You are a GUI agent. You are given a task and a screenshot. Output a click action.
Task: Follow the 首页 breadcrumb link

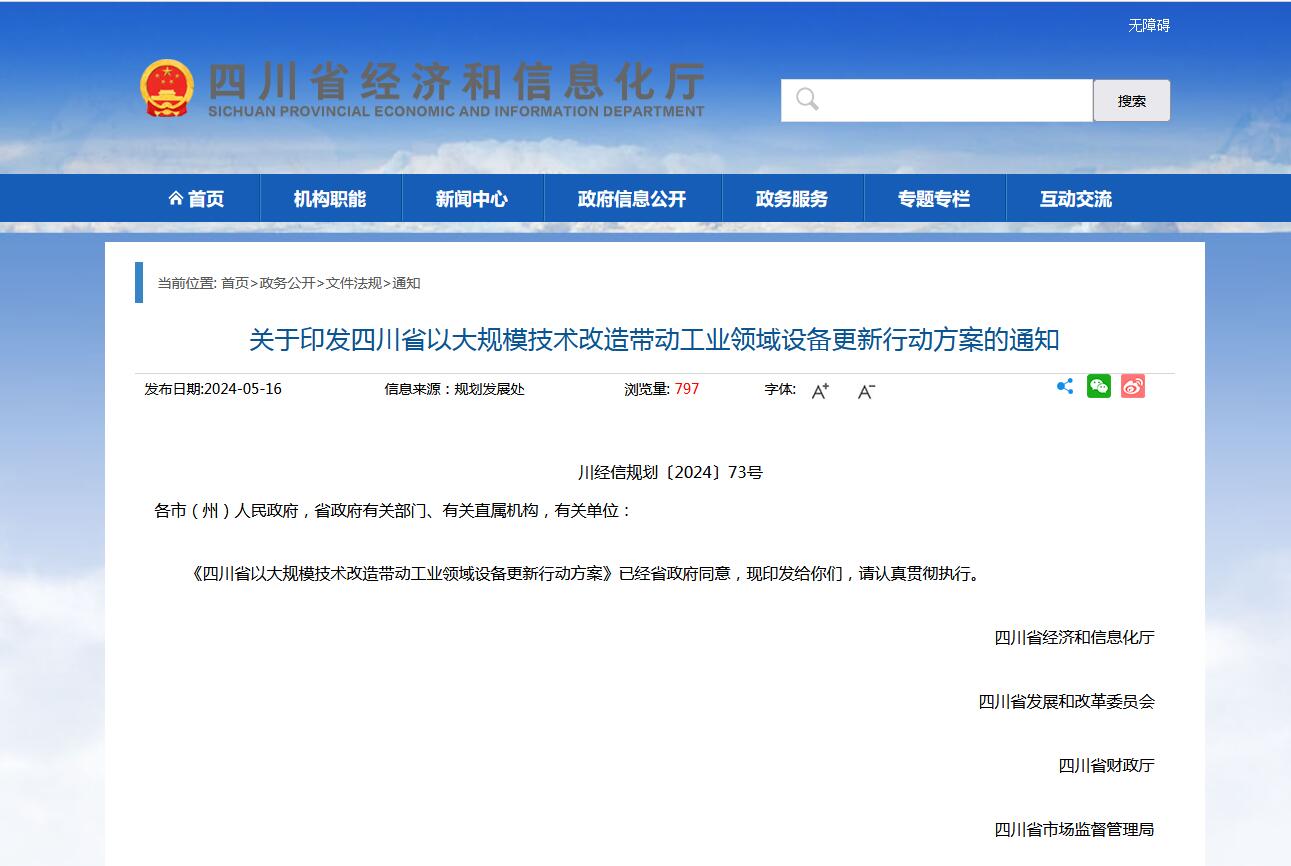[x=235, y=283]
